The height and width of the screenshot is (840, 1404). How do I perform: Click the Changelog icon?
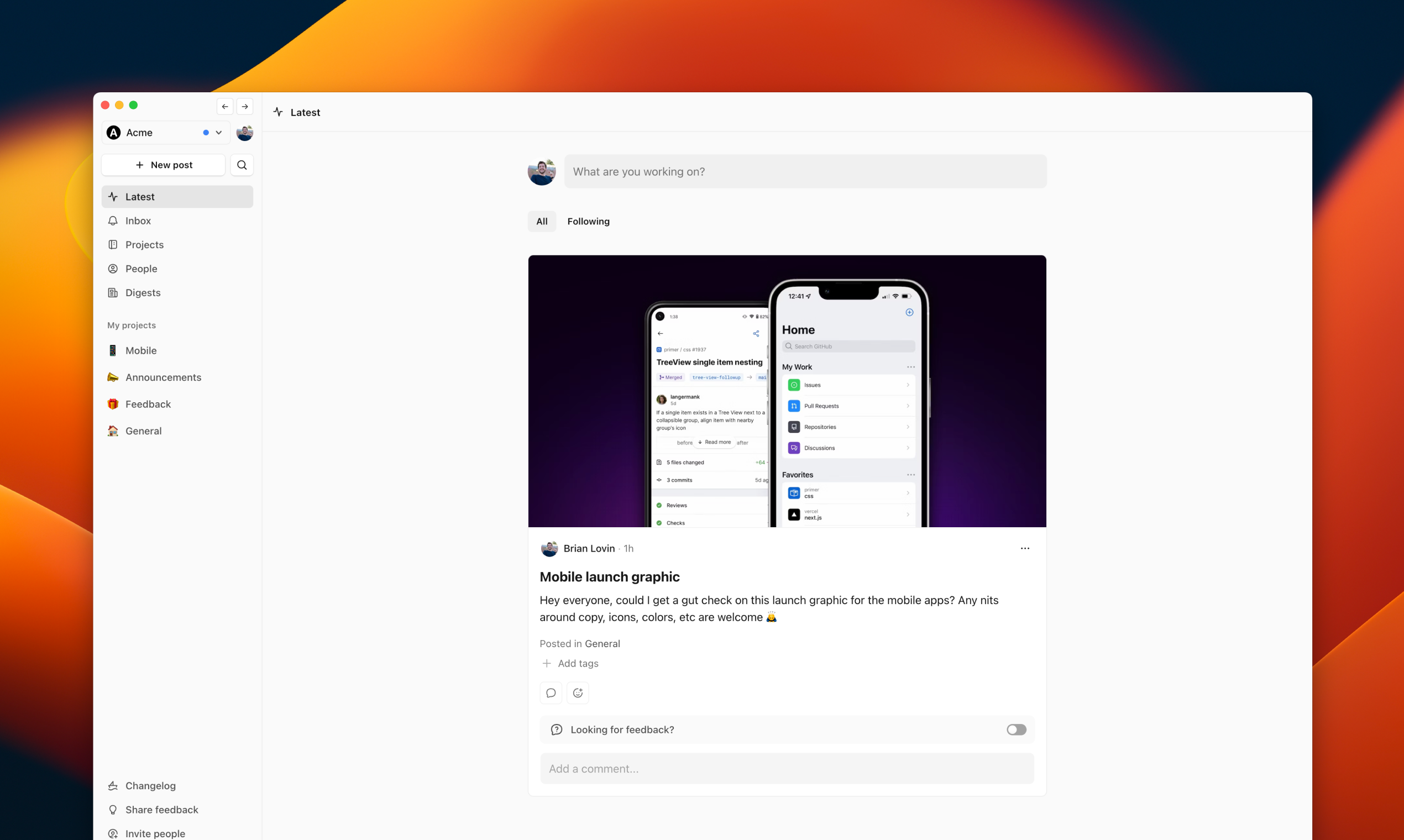pos(113,786)
